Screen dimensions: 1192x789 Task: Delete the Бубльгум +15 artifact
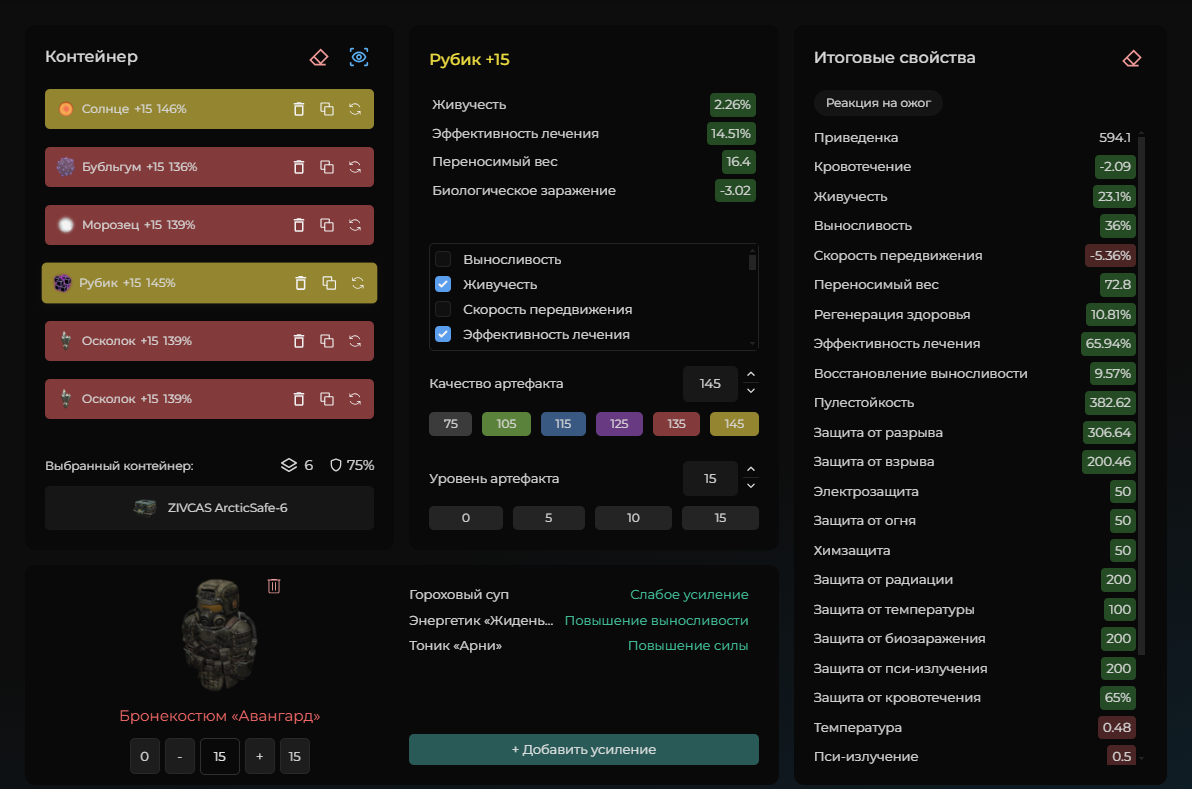[x=299, y=166]
